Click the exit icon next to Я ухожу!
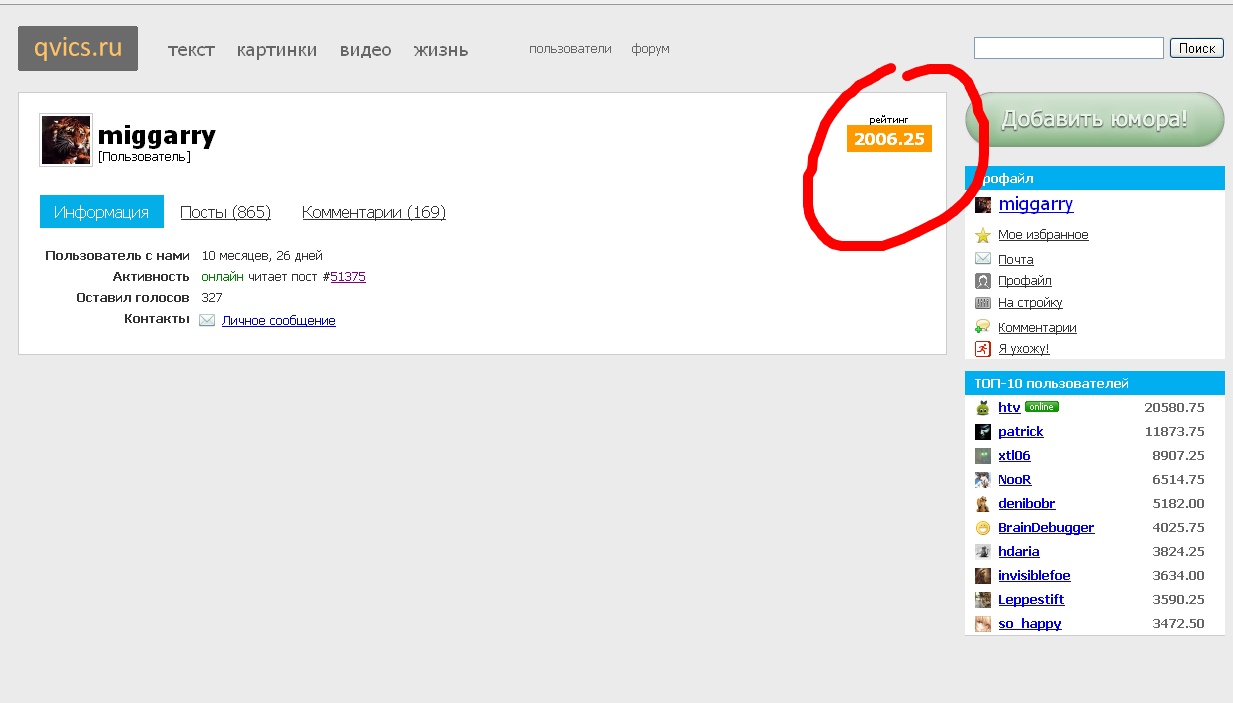 coord(983,349)
